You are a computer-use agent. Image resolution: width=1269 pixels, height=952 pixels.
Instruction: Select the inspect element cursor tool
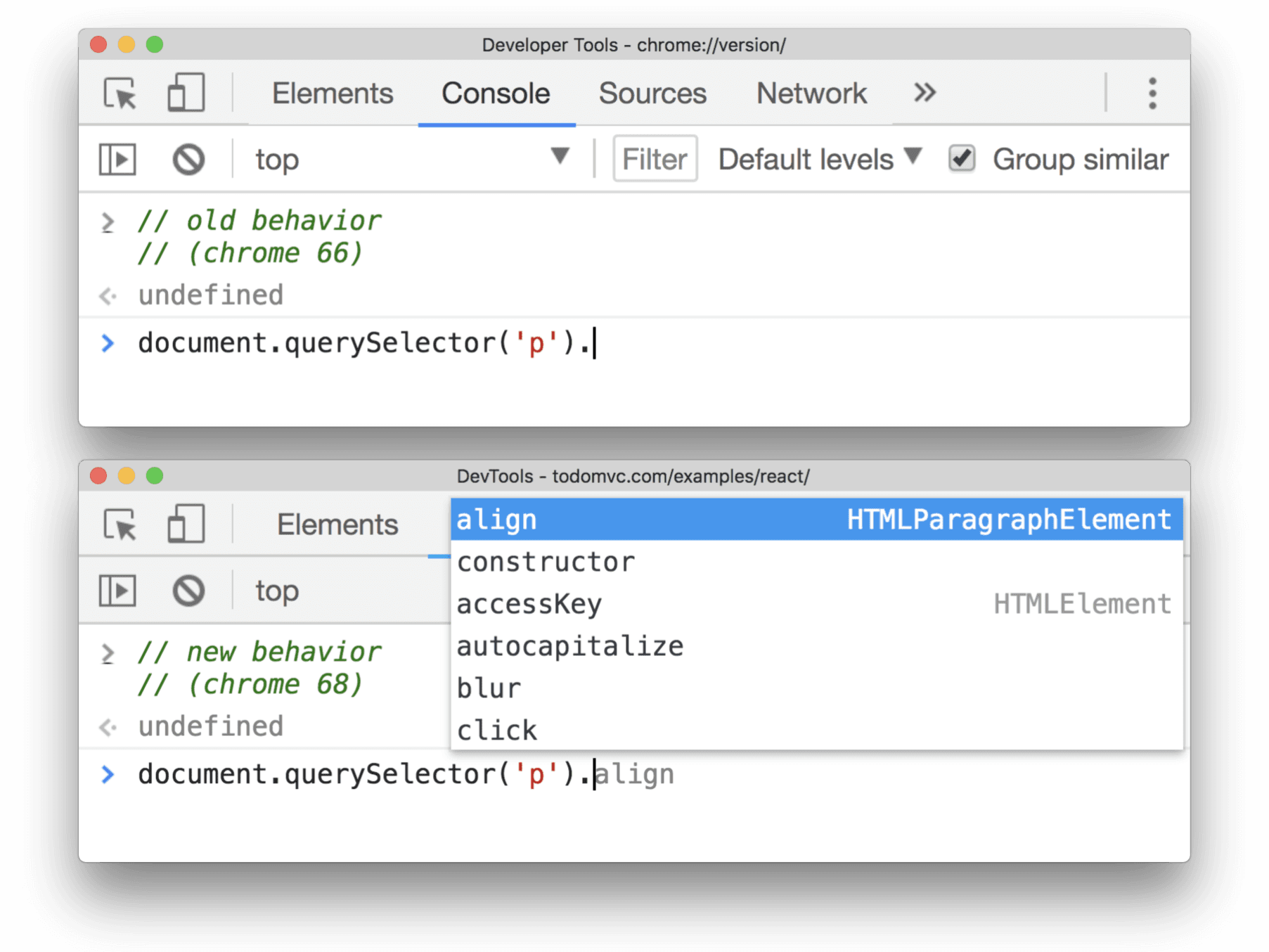[x=121, y=94]
